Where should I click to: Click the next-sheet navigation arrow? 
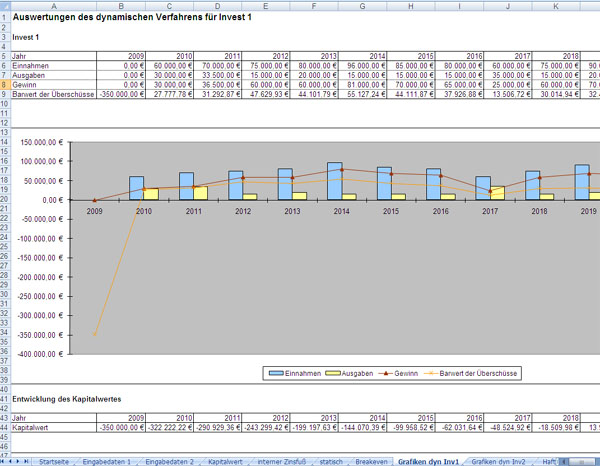pyautogui.click(x=18, y=461)
